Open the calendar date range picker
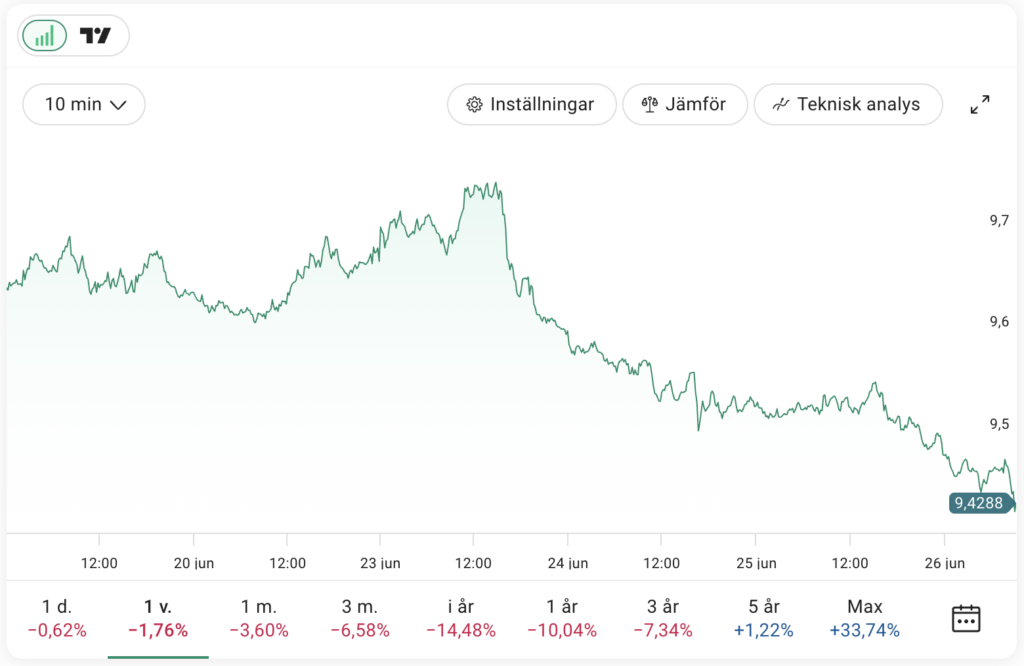This screenshot has width=1024, height=666. [x=965, y=618]
